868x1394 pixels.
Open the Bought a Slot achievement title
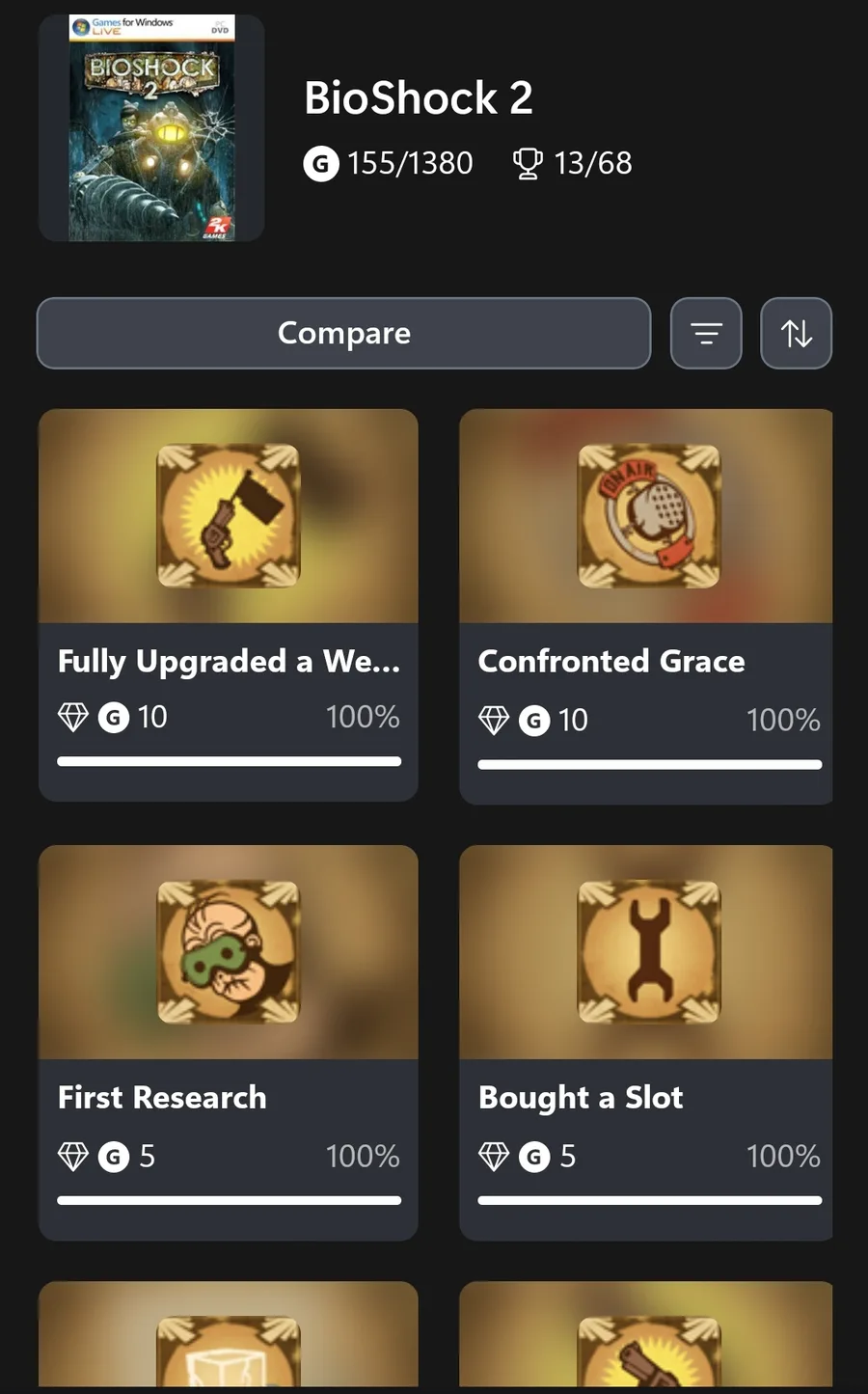581,1098
